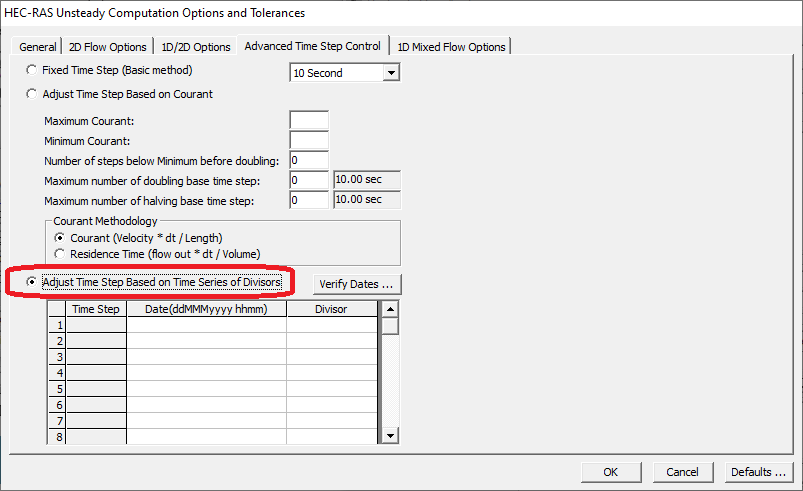
Task: Click the Maximum Courant input field
Action: tap(309, 120)
